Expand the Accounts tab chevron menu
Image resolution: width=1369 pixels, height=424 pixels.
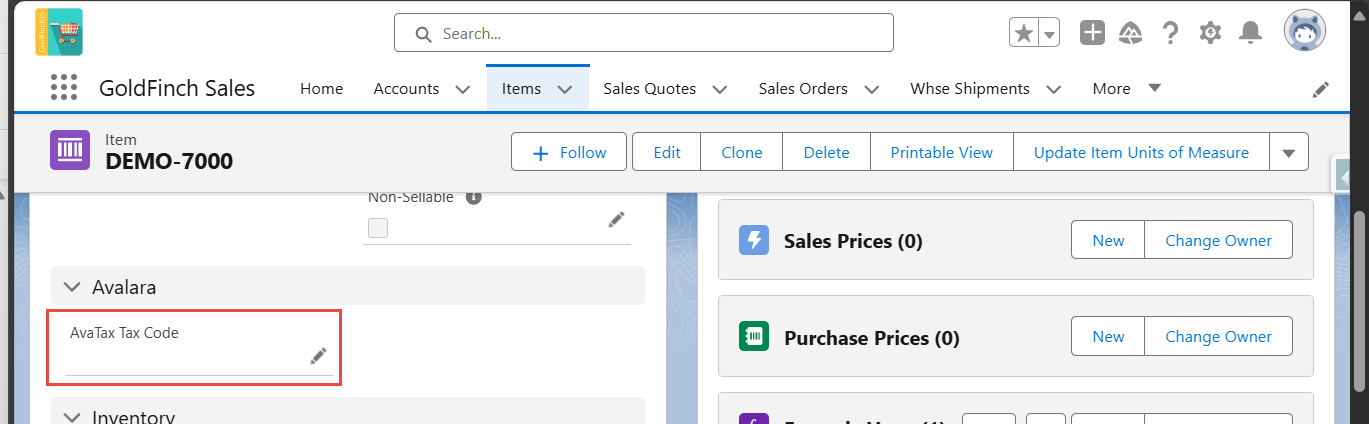click(x=462, y=89)
